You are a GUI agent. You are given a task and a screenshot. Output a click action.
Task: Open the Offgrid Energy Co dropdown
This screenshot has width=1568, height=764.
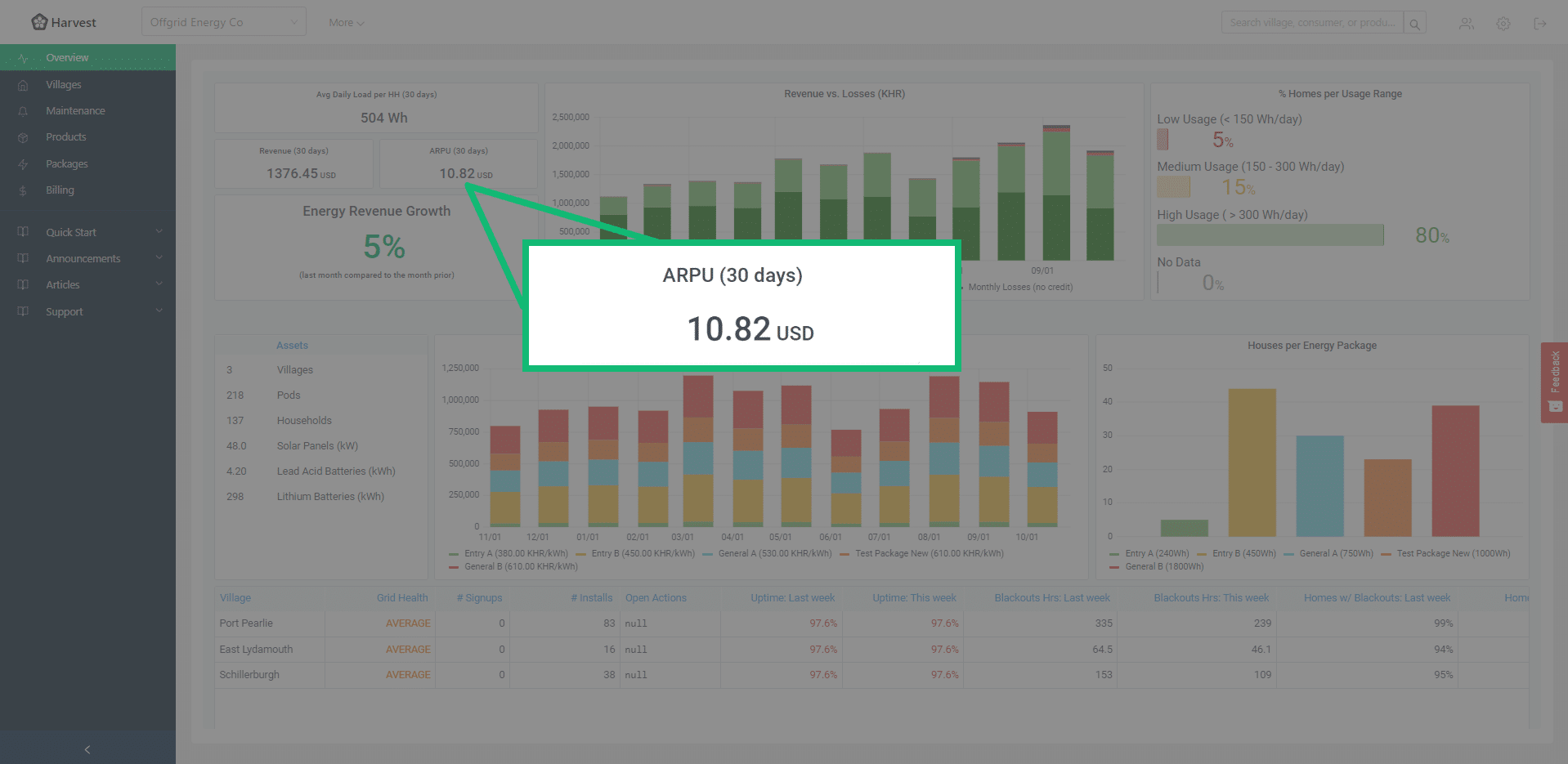tap(223, 22)
